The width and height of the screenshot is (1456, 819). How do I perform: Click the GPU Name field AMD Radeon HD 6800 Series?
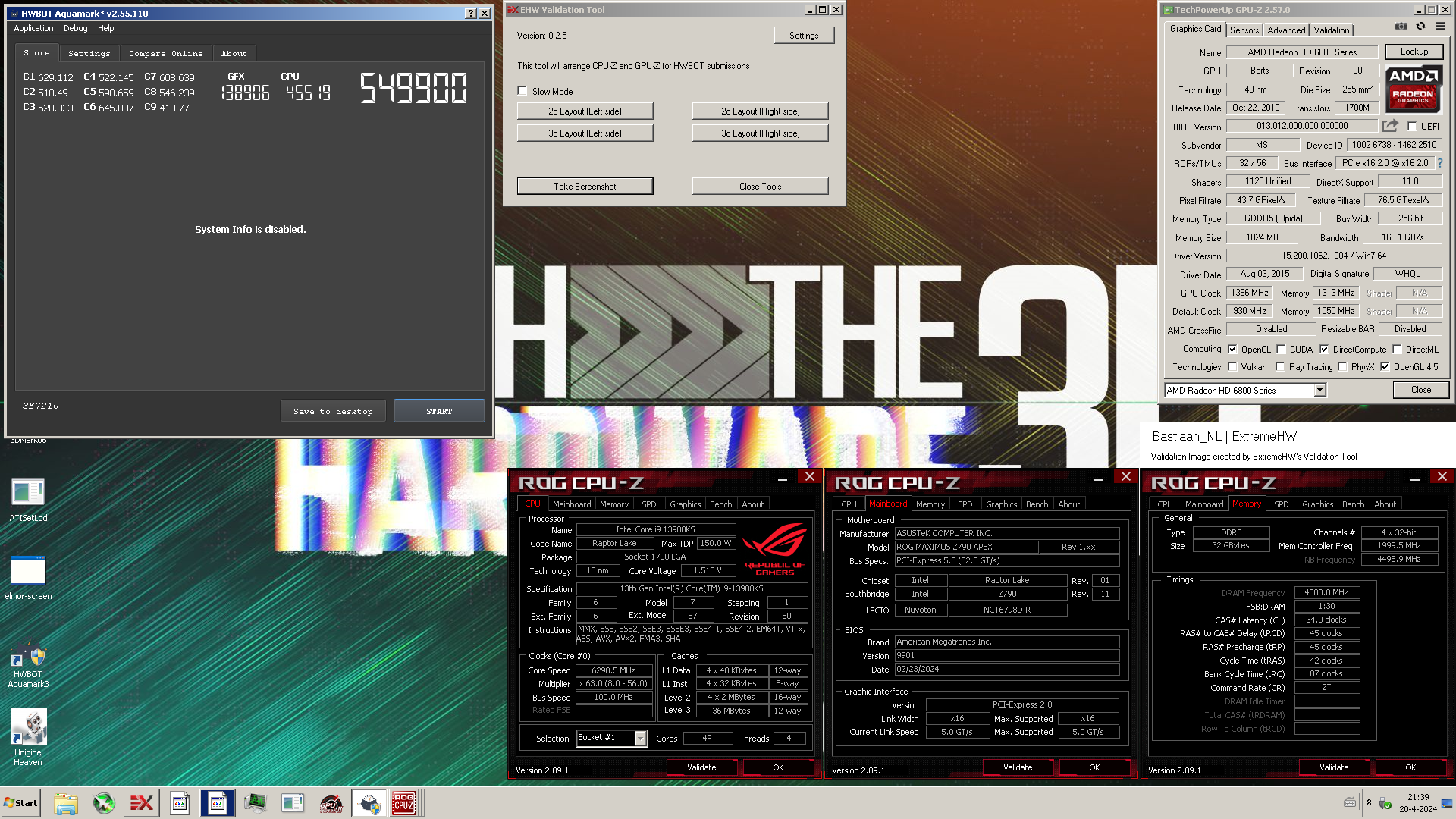(1302, 52)
